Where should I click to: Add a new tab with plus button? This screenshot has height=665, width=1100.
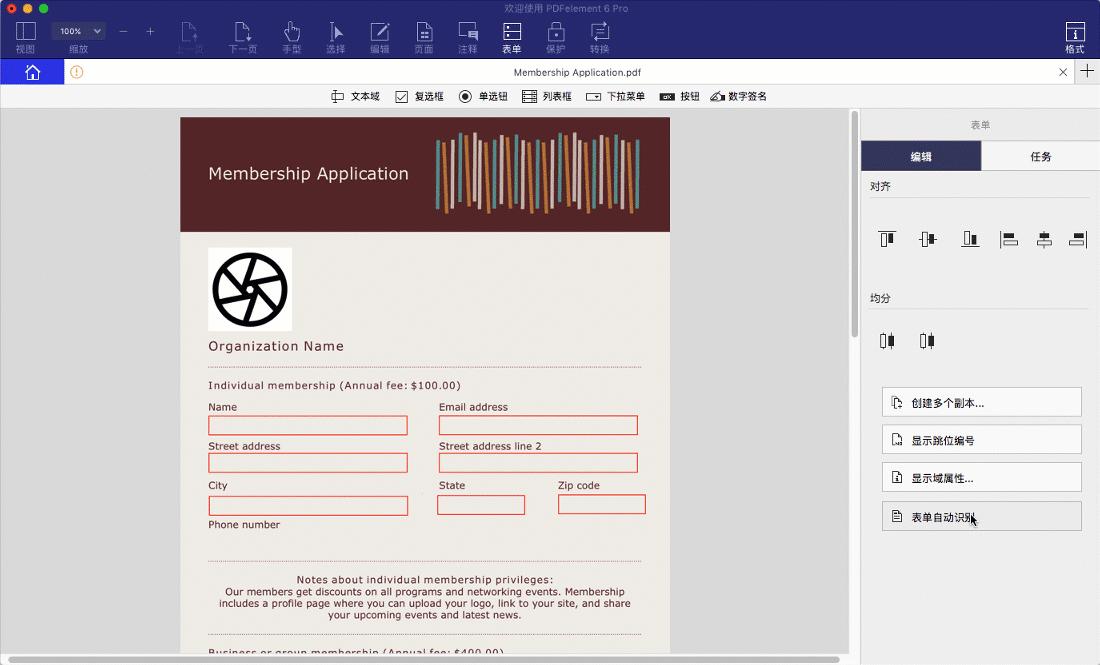(1087, 71)
